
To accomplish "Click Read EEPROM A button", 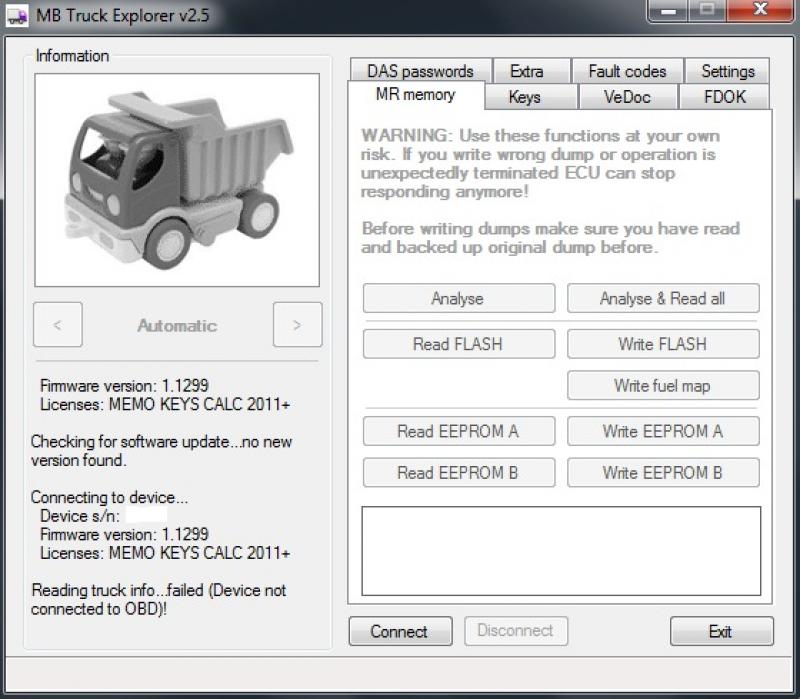I will click(459, 431).
